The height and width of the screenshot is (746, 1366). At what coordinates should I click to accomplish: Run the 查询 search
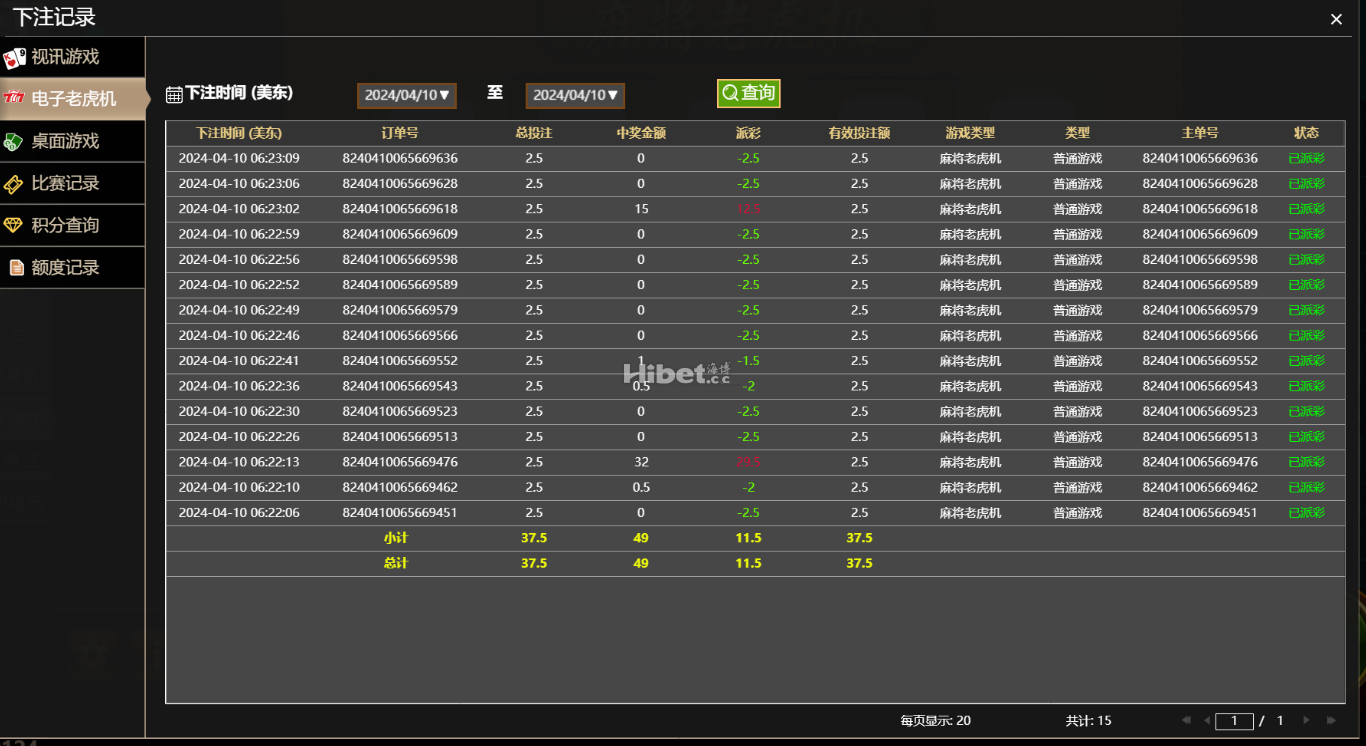(748, 93)
